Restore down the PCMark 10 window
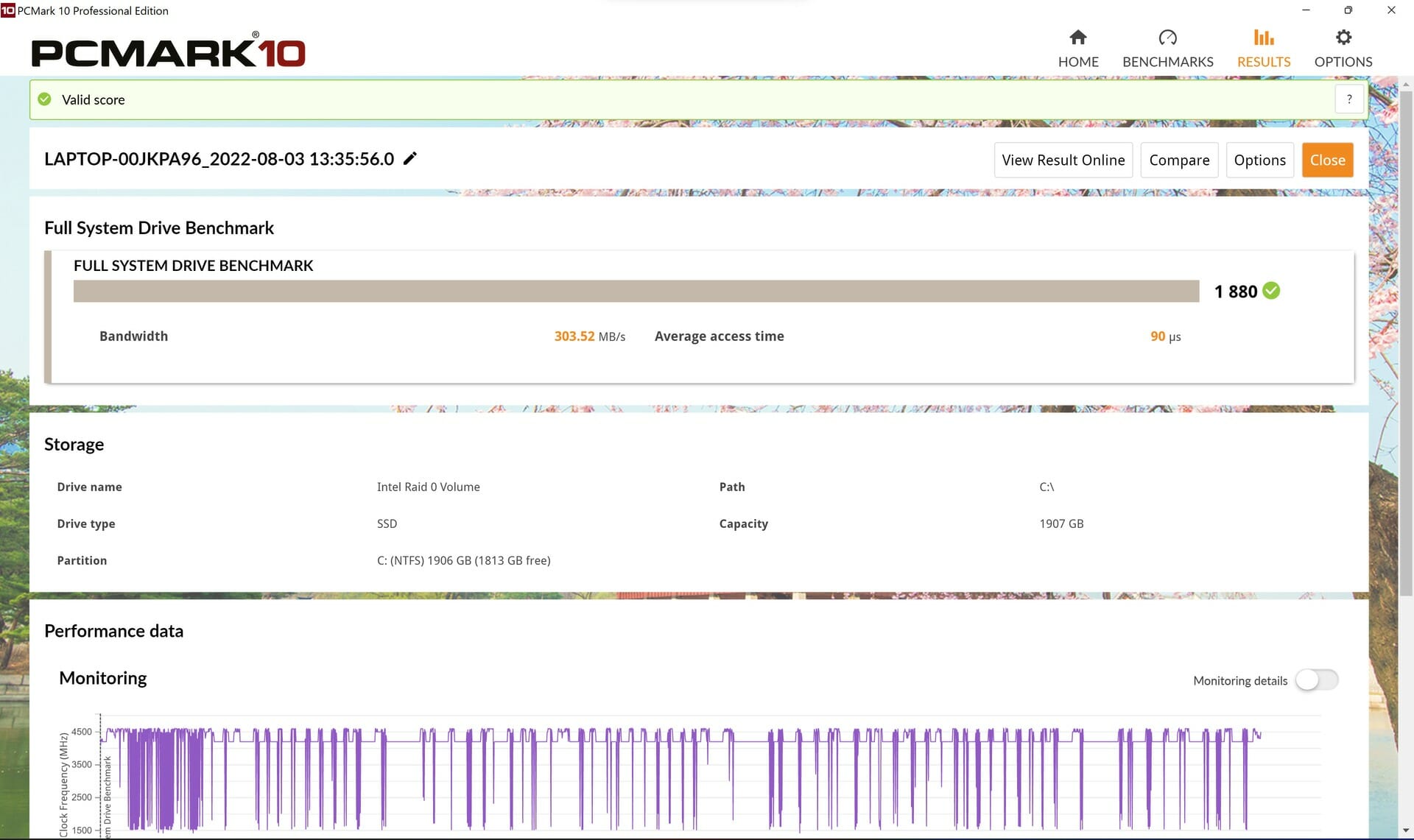 pos(1348,10)
